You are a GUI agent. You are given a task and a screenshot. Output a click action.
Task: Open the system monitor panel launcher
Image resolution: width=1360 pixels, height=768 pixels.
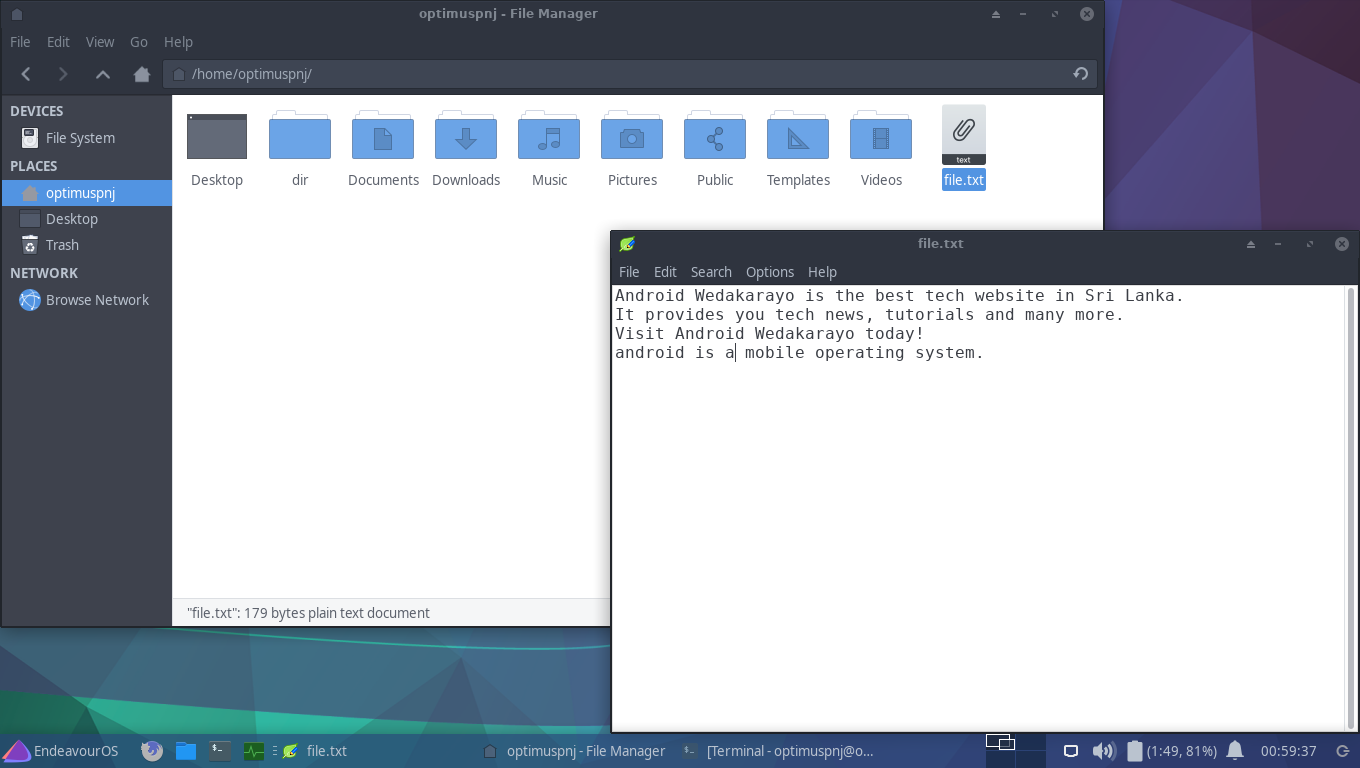pos(254,751)
